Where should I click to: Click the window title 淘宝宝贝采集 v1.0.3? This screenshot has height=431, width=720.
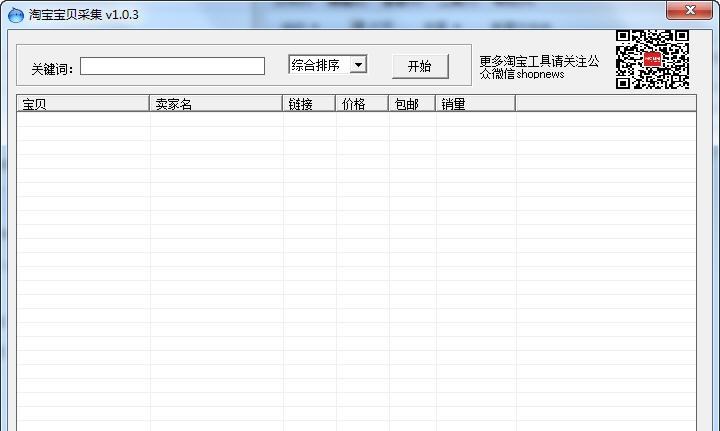coord(84,15)
